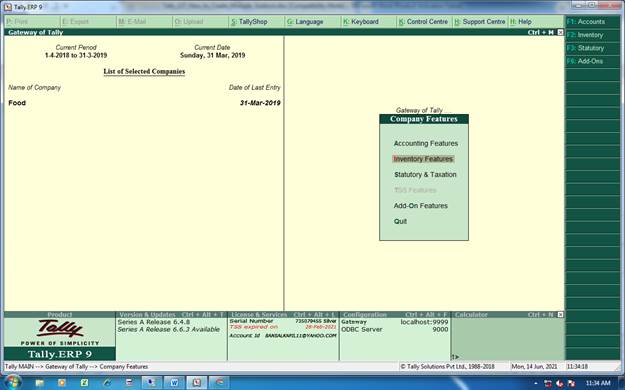Open Support Centre in the toolbar
This screenshot has width=625, height=390.
(x=480, y=22)
